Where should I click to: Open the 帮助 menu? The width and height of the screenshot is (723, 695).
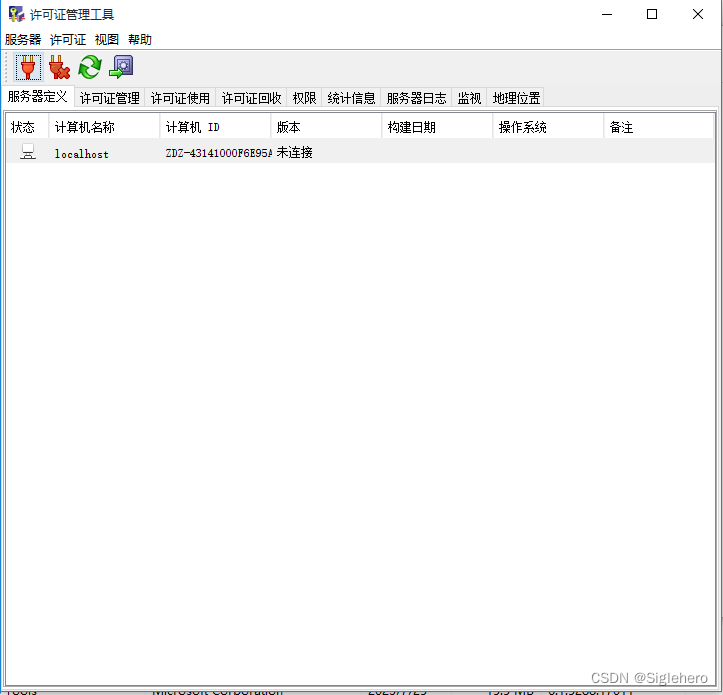coord(140,40)
